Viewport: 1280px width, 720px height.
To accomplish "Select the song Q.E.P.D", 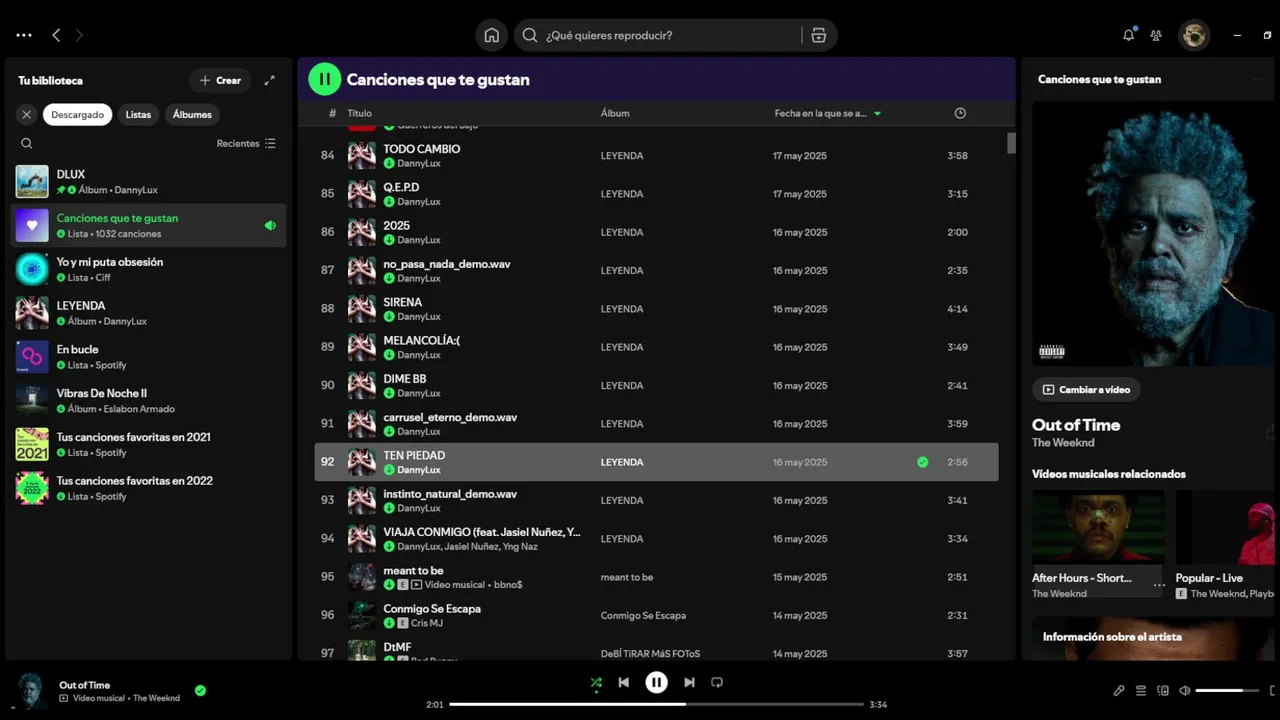I will click(x=656, y=193).
